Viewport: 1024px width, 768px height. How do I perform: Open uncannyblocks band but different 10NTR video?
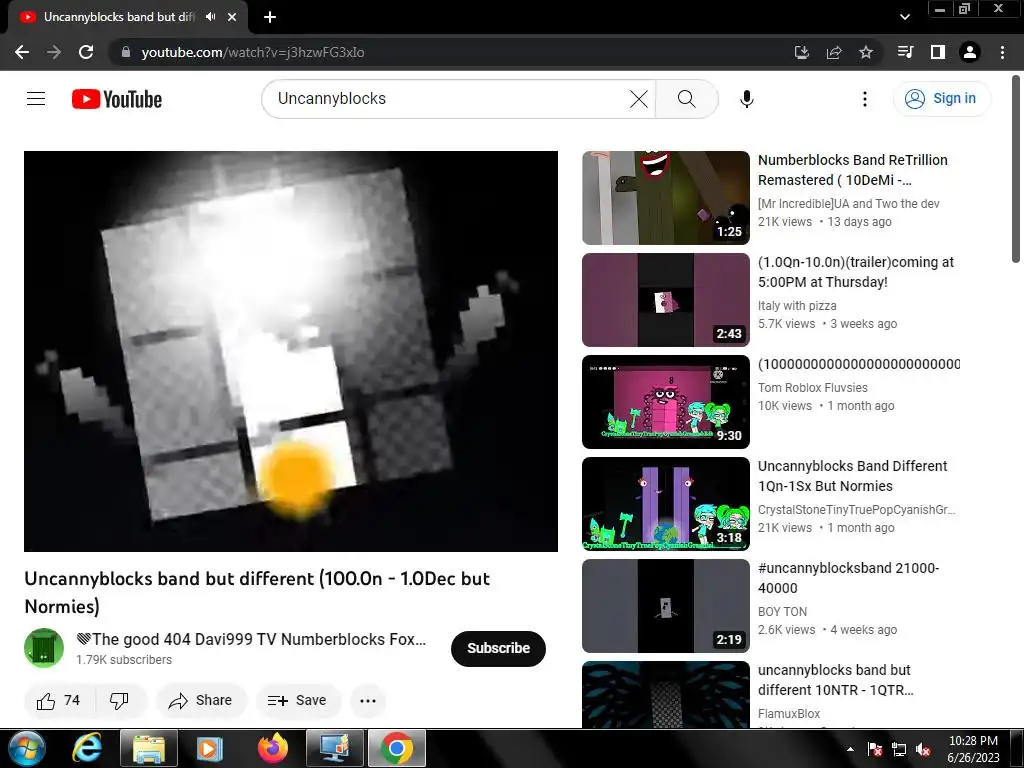pyautogui.click(x=835, y=680)
